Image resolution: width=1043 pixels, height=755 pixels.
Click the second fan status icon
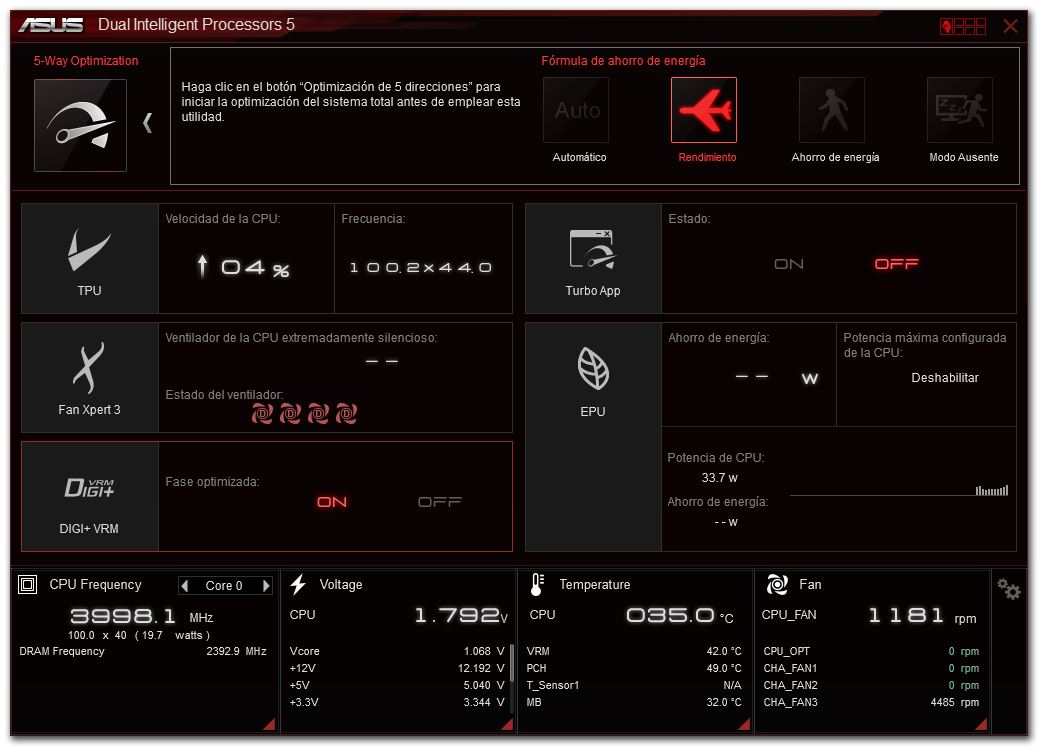290,414
